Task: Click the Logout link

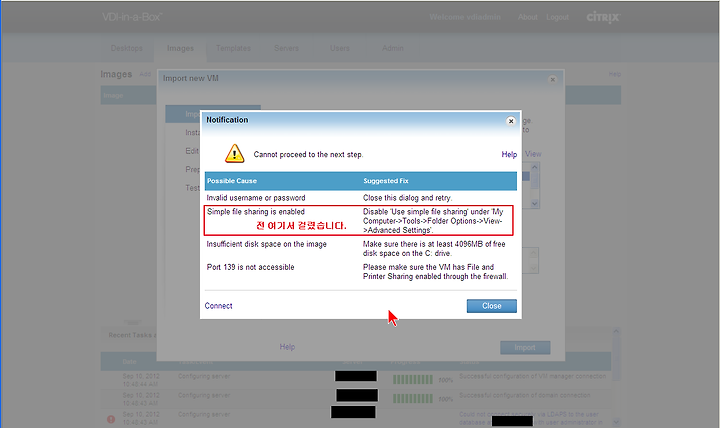Action: (557, 17)
